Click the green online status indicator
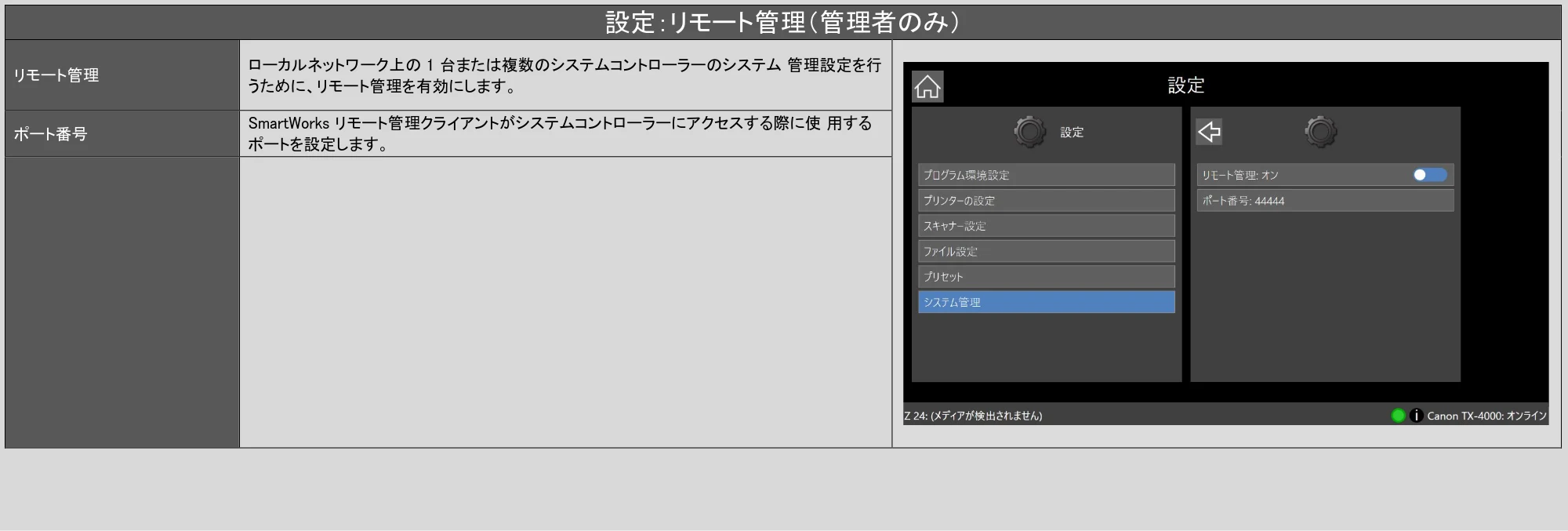 (x=1398, y=416)
